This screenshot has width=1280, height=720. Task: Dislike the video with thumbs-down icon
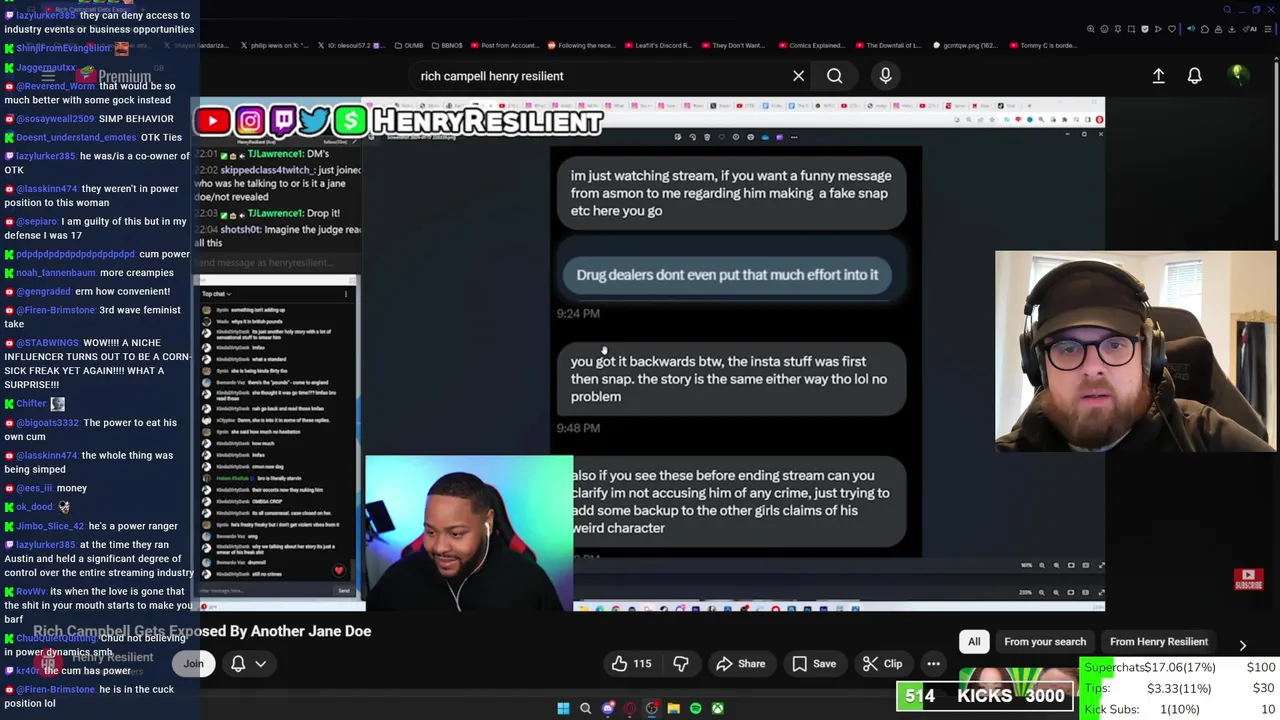coord(681,664)
